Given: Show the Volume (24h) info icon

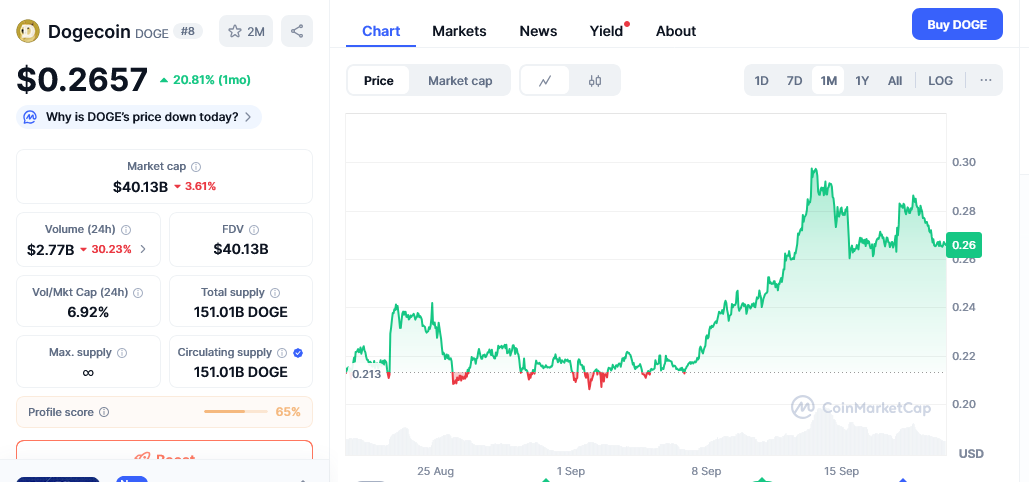Looking at the screenshot, I should point(126,230).
